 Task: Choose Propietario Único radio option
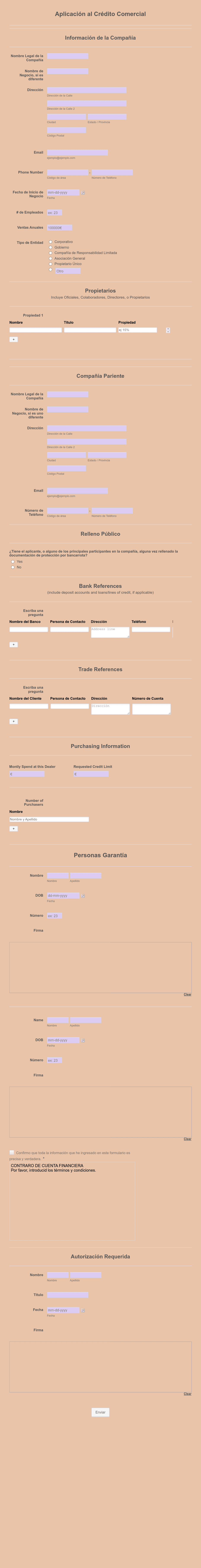click(50, 264)
